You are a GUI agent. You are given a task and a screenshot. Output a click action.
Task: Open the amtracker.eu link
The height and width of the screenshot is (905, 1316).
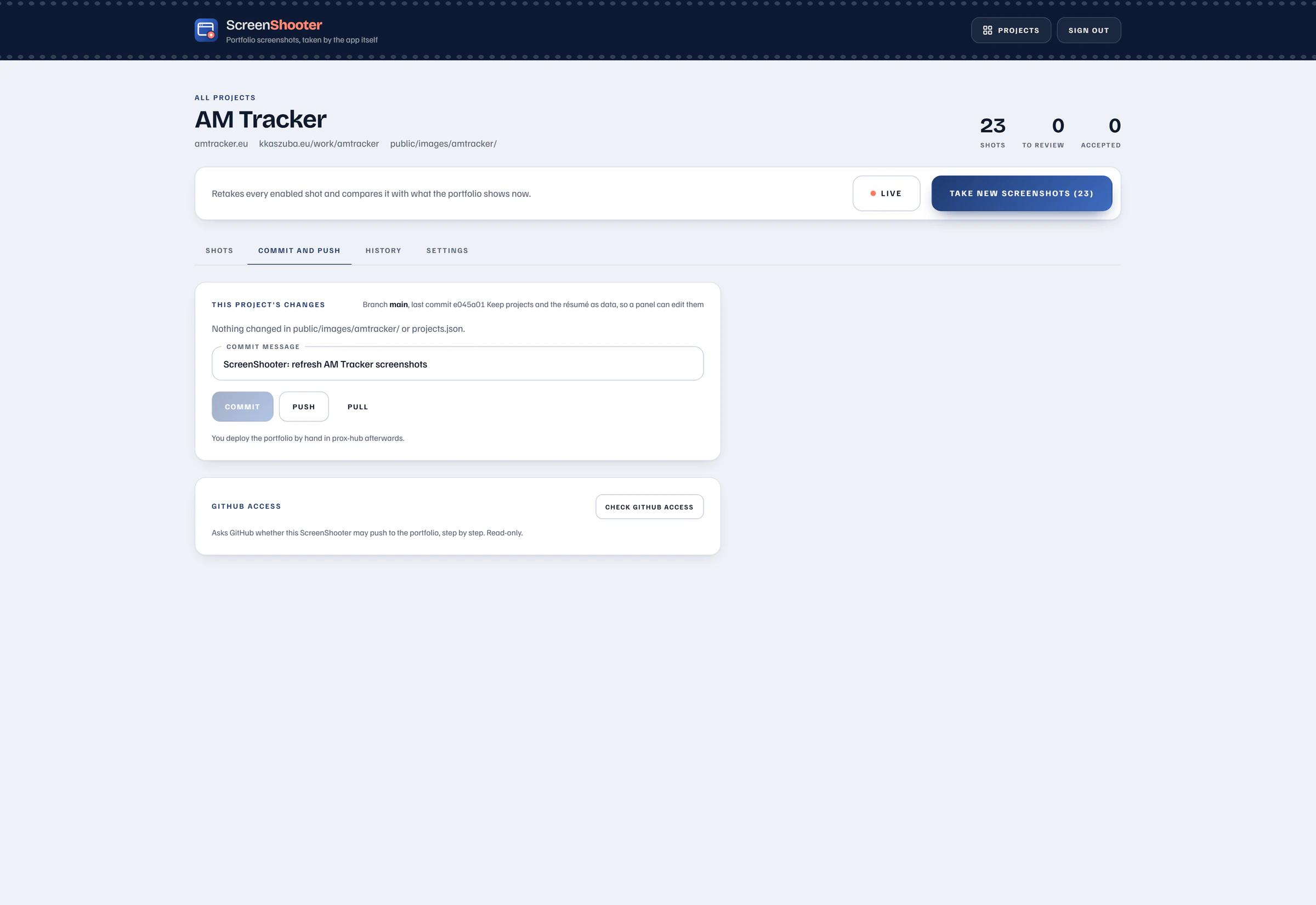(221, 144)
